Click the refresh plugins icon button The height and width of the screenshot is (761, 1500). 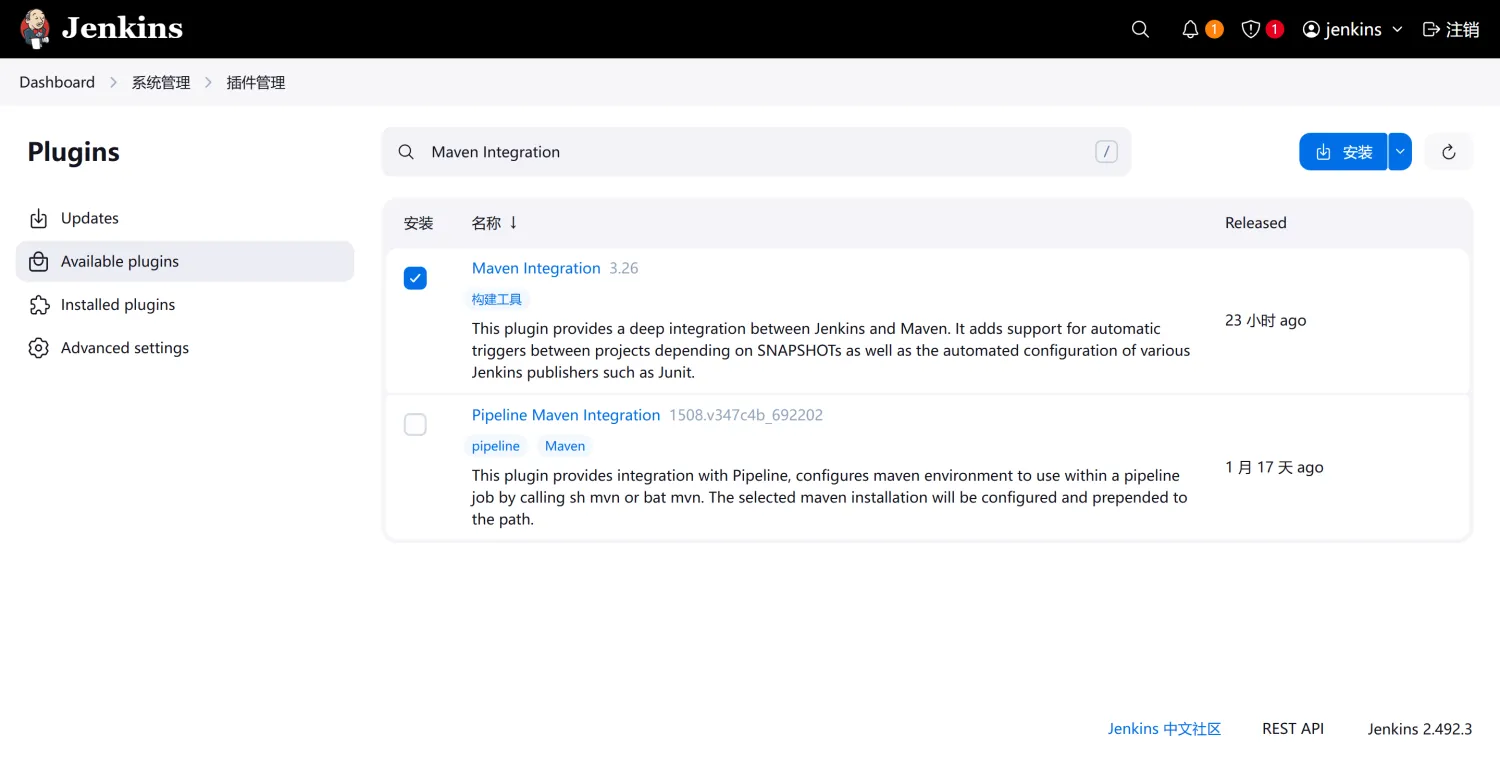(x=1448, y=152)
